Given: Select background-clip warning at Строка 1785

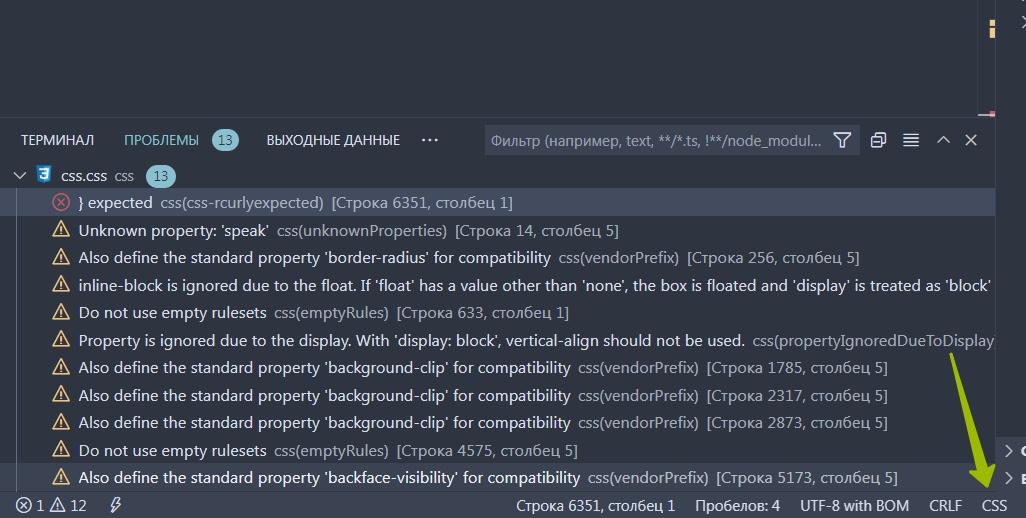Looking at the screenshot, I should [x=497, y=368].
